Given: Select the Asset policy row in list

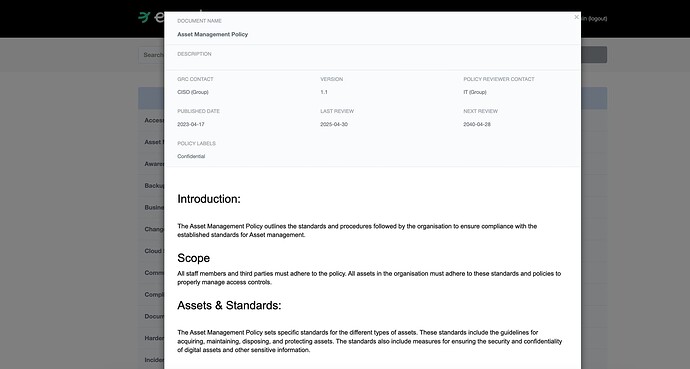Looking at the screenshot, I should (151, 142).
